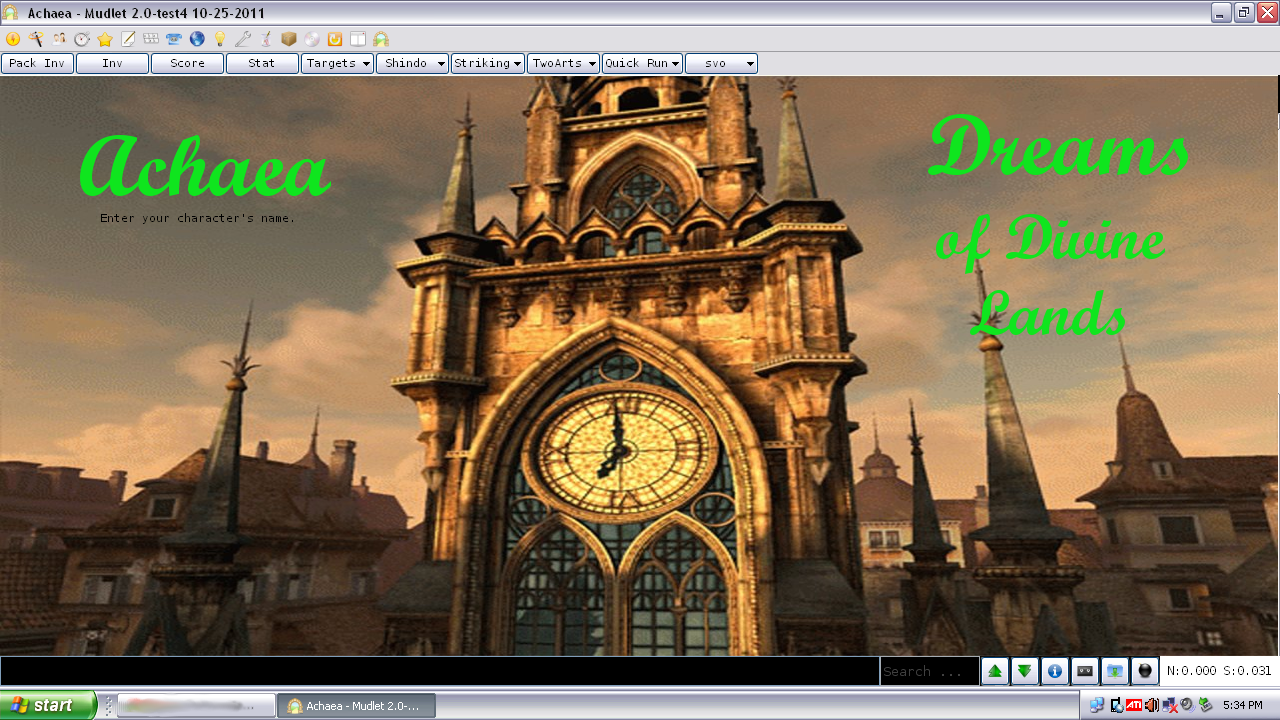
Task: Toggle logging with the folder download icon
Action: click(1115, 671)
